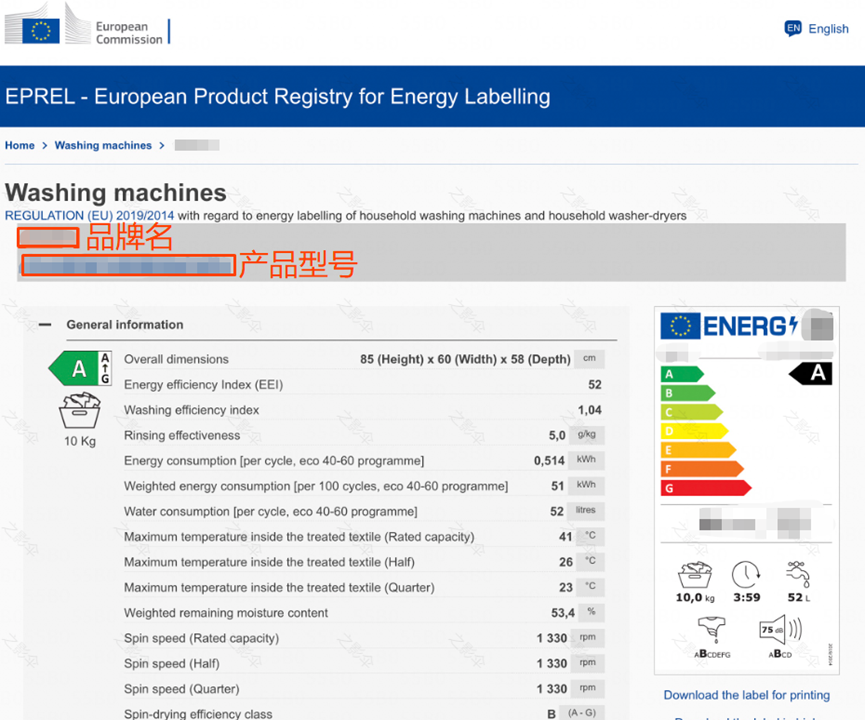
Task: Open the Washing machines breadcrumb link
Action: pyautogui.click(x=102, y=145)
